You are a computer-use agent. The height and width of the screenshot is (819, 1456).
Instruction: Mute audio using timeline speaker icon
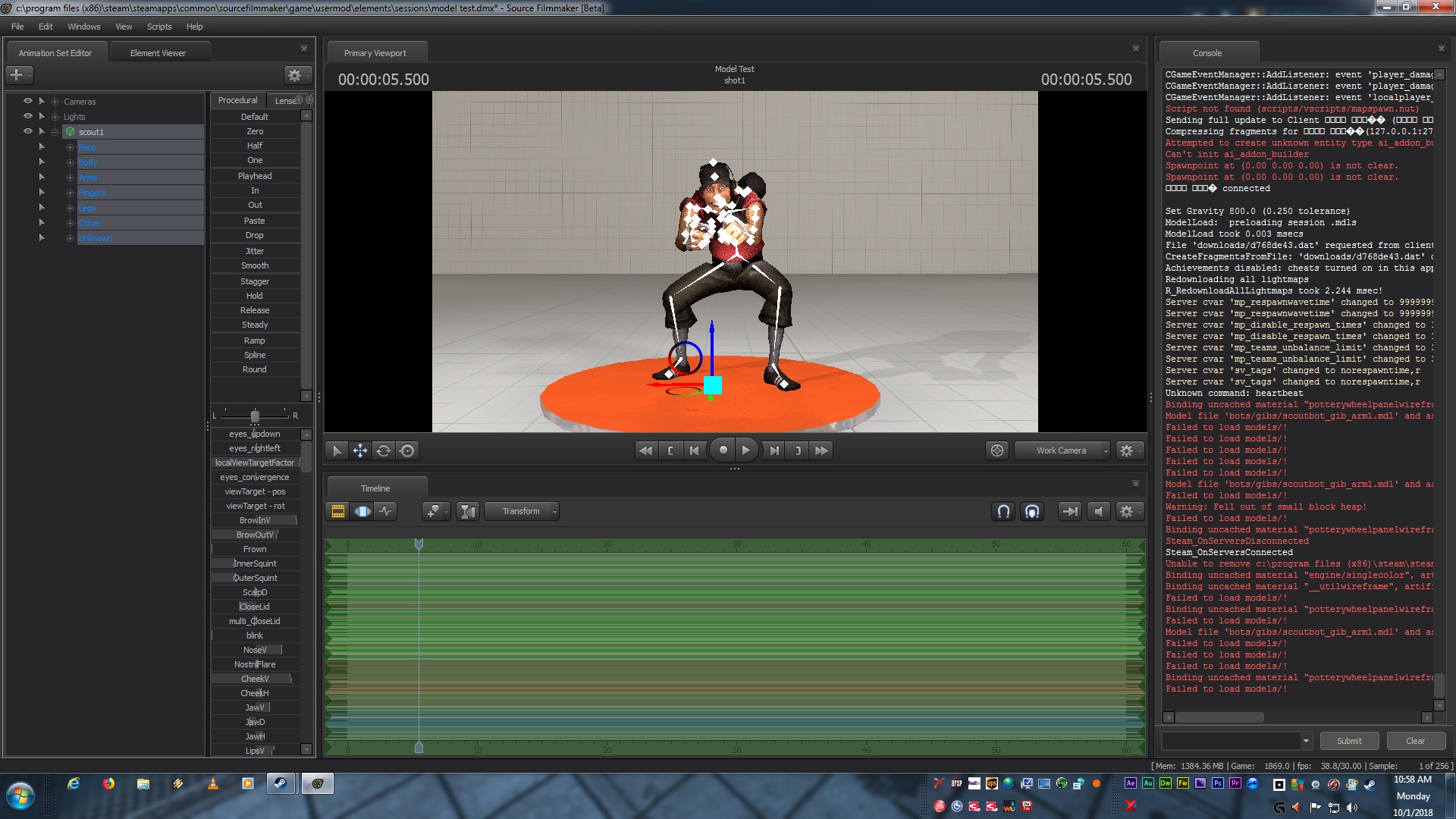coord(1098,511)
